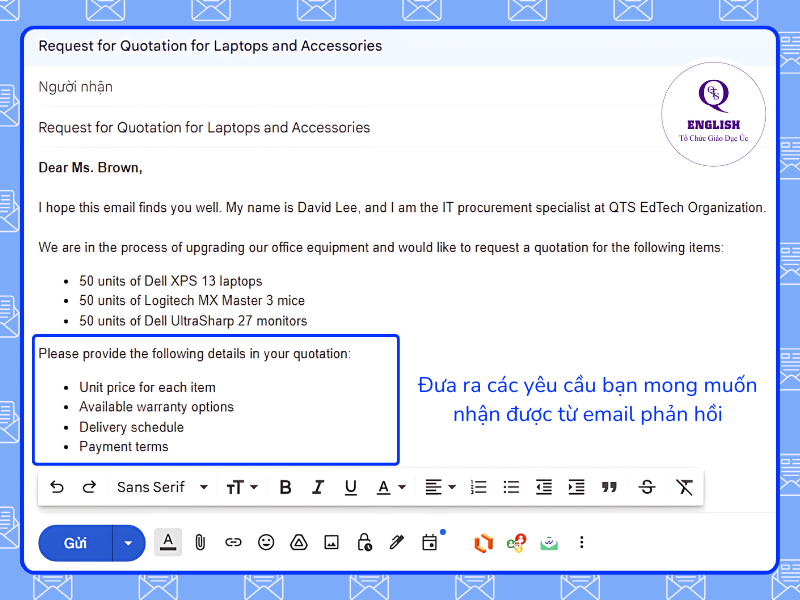Insert a numbered list

[x=478, y=487]
